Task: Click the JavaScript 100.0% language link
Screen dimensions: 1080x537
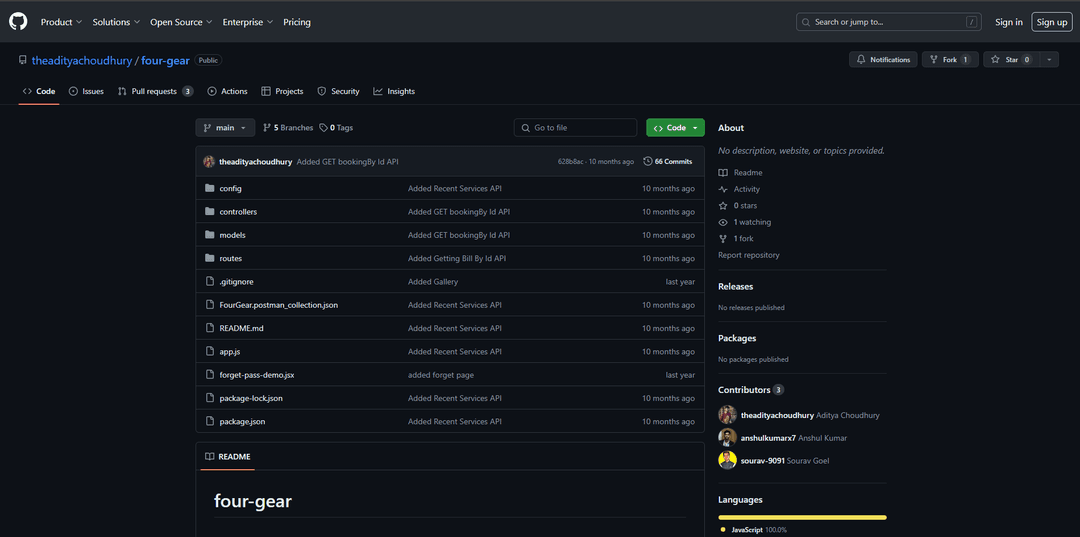Action: (x=754, y=529)
